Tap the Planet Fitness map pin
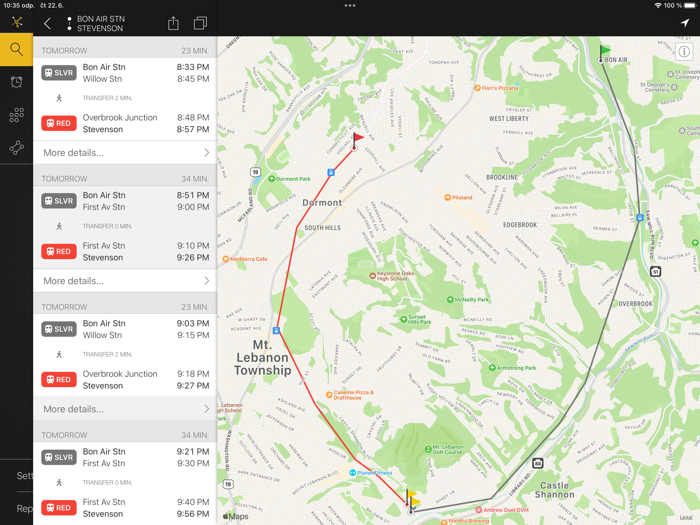 click(x=352, y=472)
